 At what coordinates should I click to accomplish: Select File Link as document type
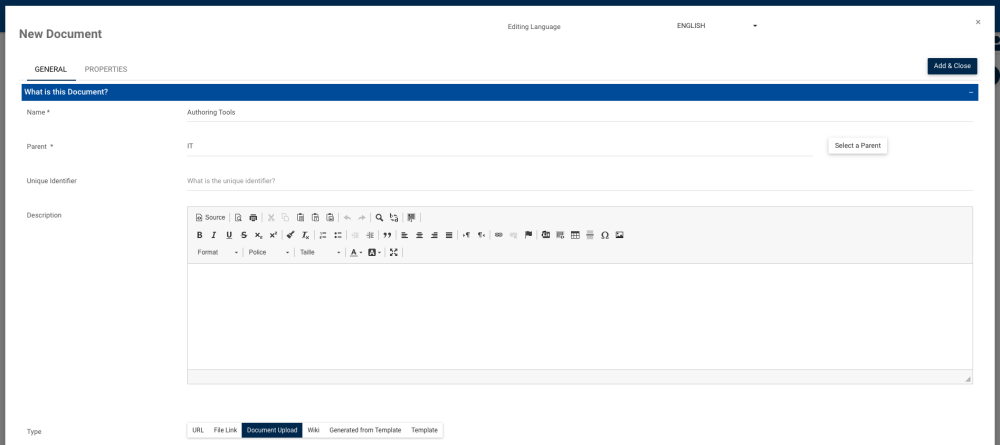[x=225, y=430]
